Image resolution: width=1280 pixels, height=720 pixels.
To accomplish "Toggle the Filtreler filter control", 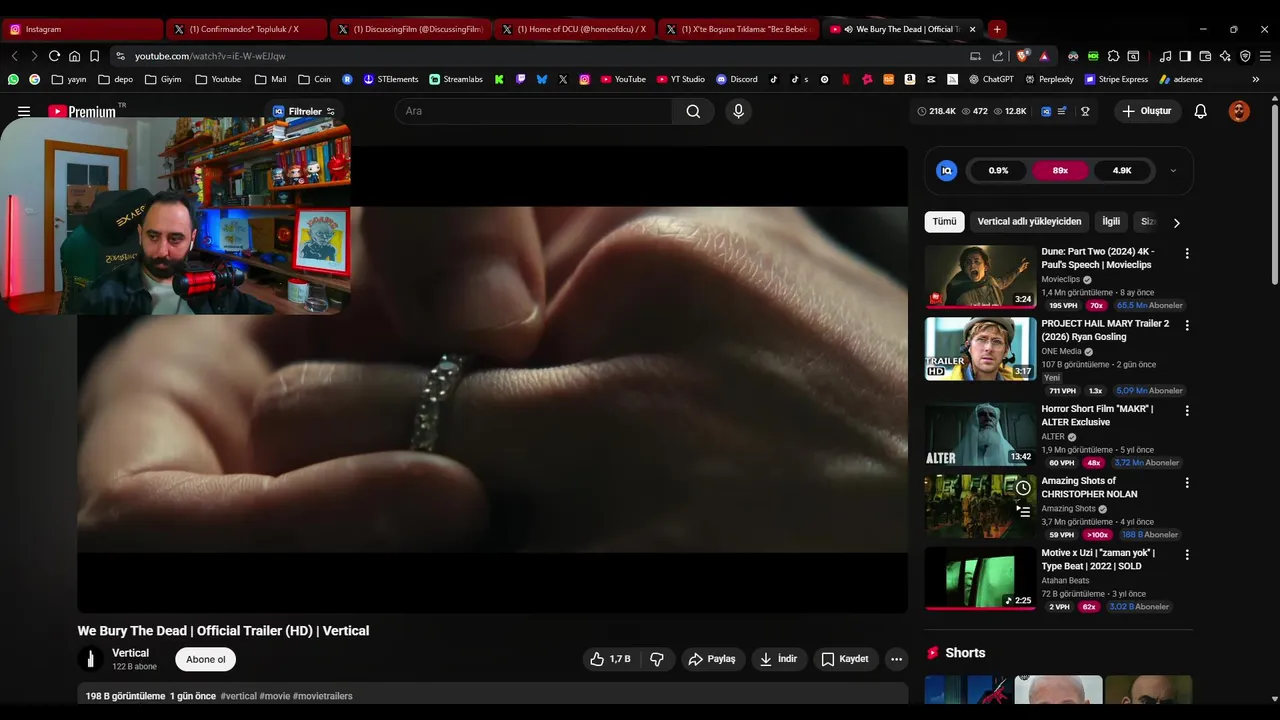I will point(304,112).
